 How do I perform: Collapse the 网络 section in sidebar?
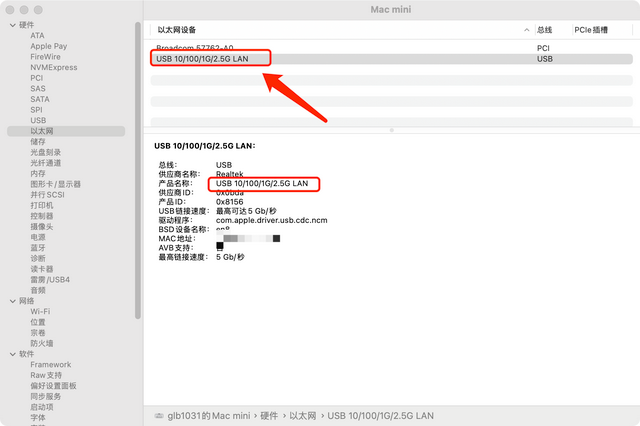pyautogui.click(x=13, y=301)
